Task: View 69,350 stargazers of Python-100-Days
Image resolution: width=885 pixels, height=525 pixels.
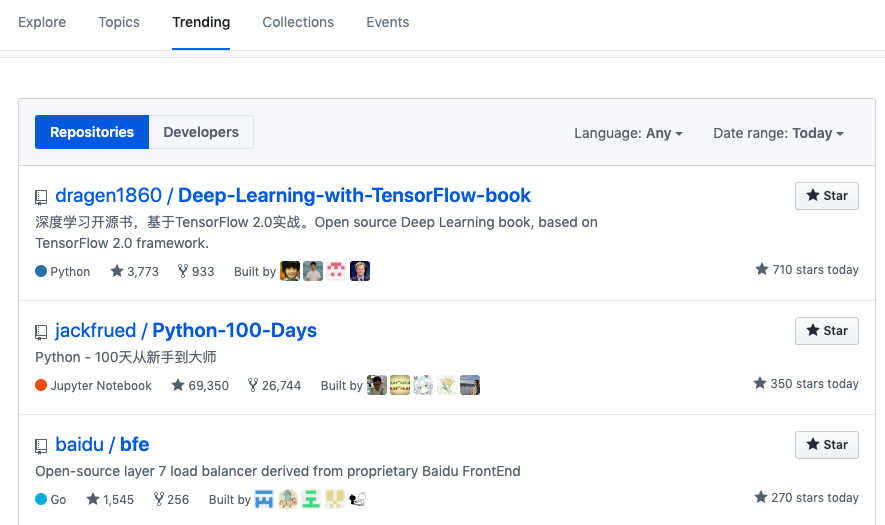Action: tap(200, 386)
